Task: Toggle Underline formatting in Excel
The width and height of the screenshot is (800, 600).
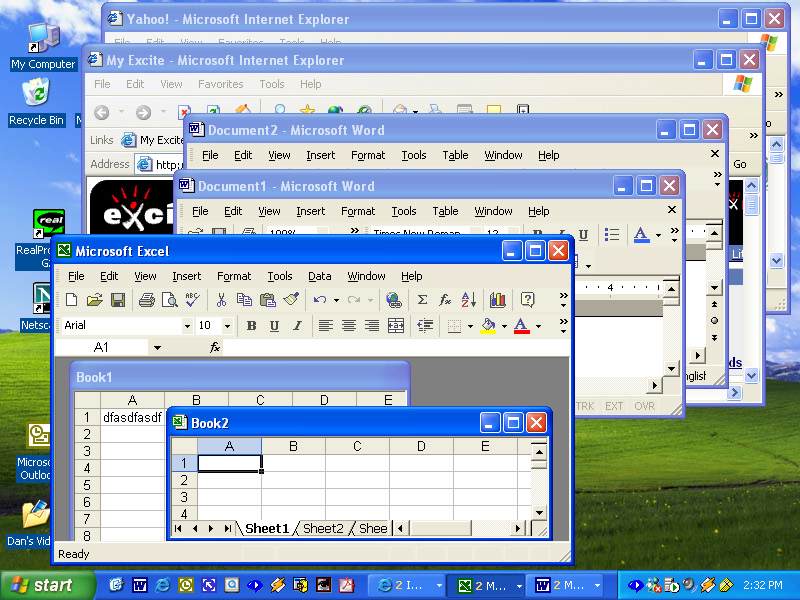Action: point(274,326)
